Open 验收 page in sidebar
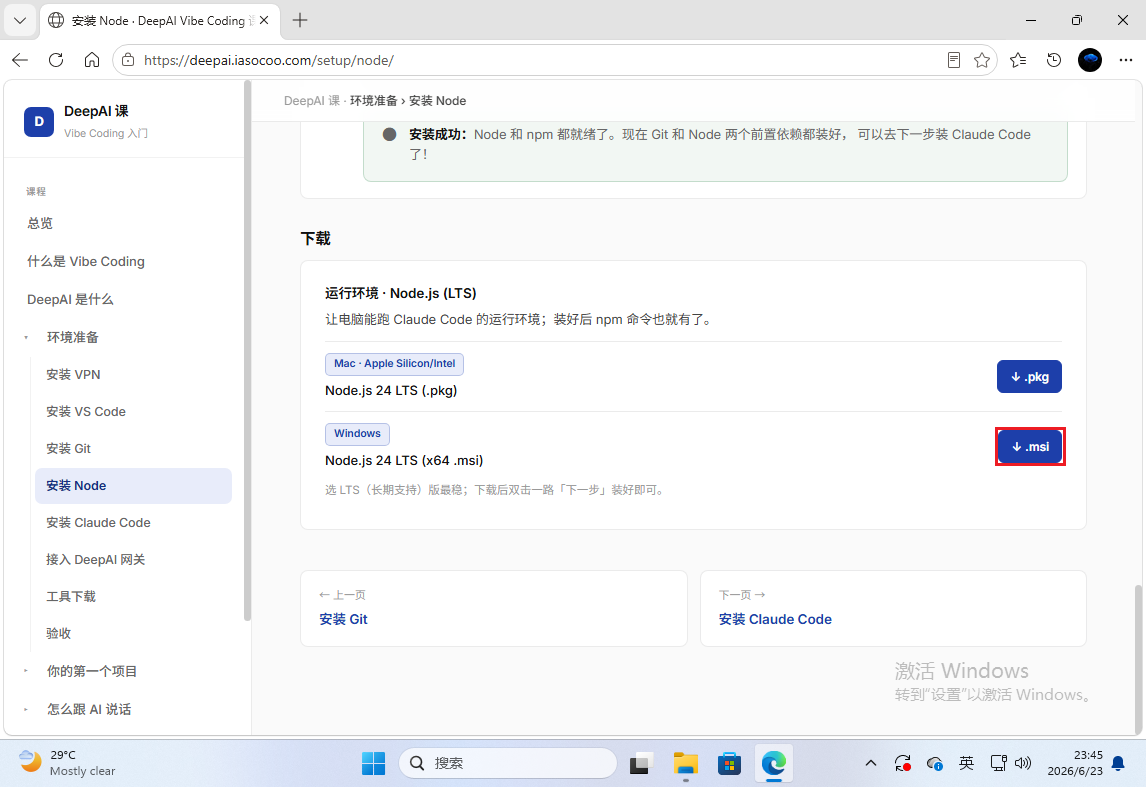 pos(58,633)
